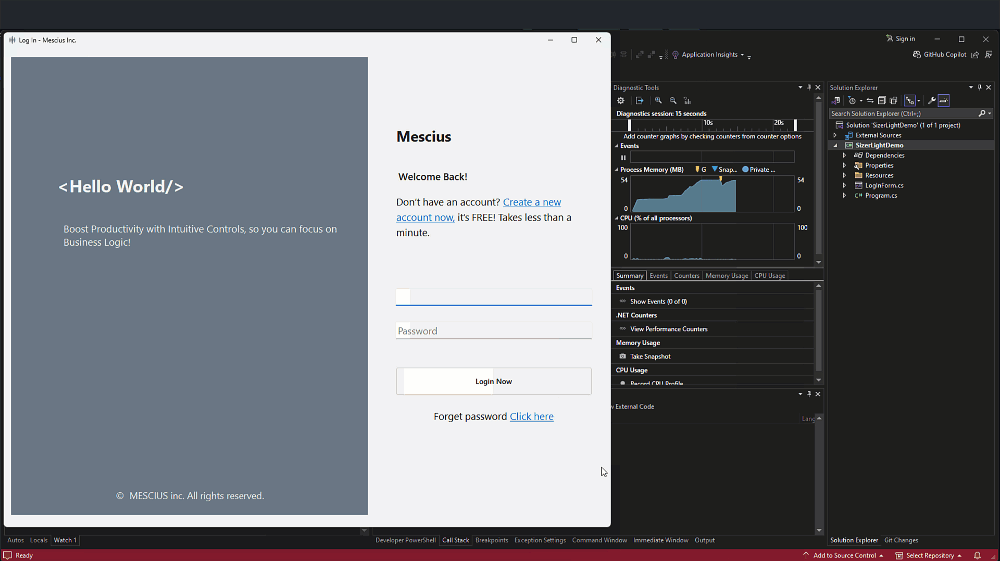Viewport: 1000px width, 561px height.
Task: Click Show Events (0 of 0) link
Action: [658, 302]
